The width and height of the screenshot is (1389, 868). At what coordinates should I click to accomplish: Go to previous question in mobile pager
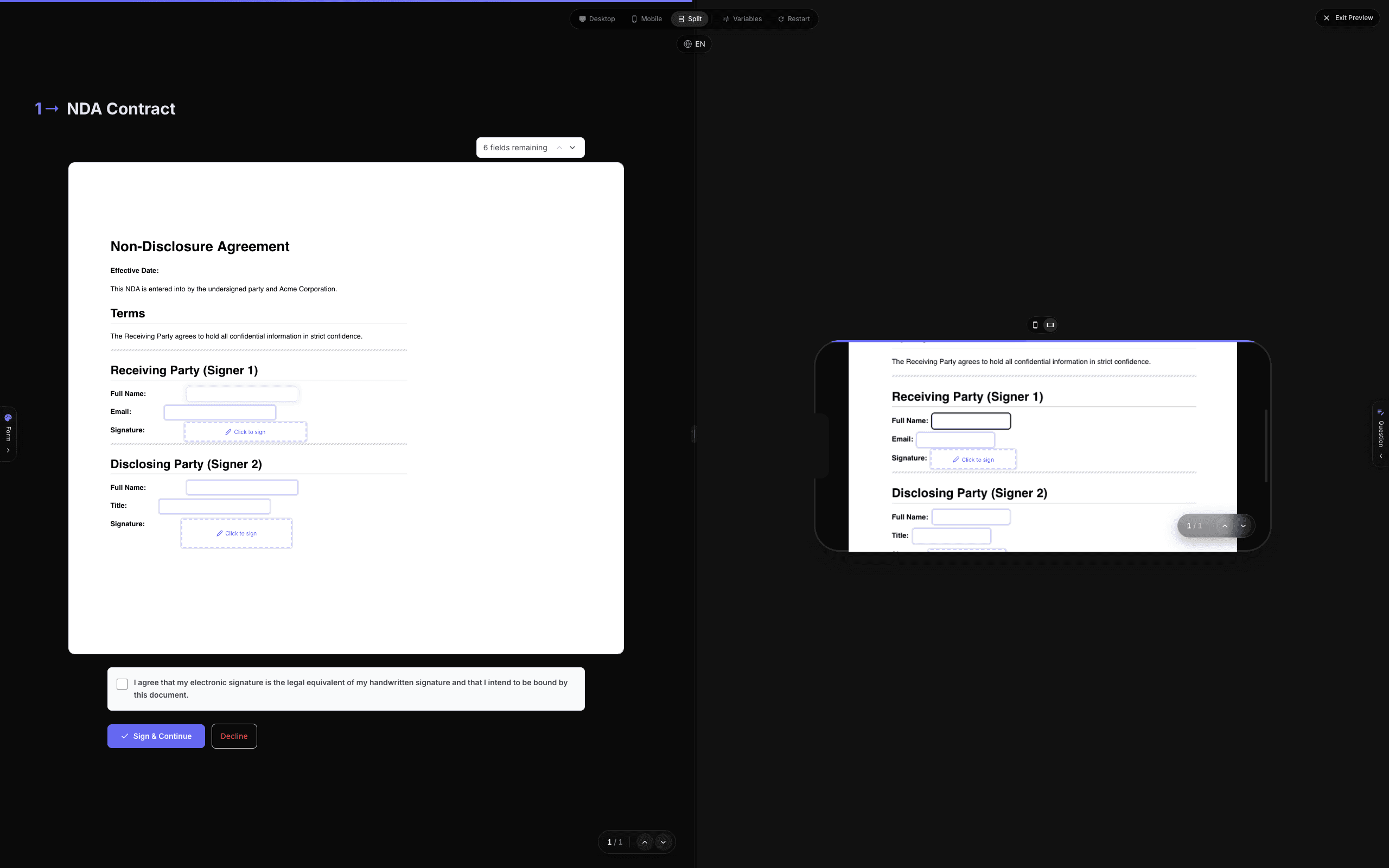click(1224, 526)
